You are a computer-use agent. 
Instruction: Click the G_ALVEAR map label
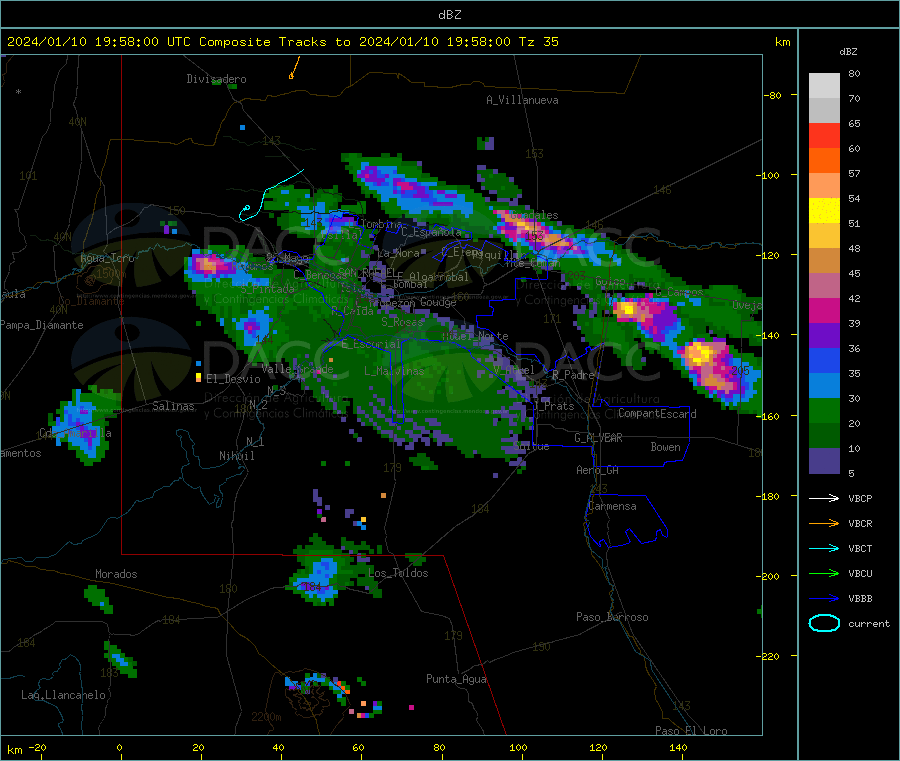(598, 438)
